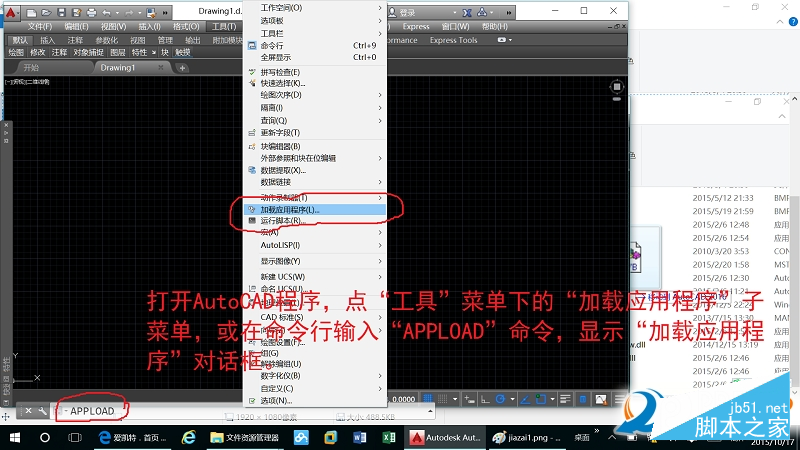Switch to the 注释 ribbon tab

pyautogui.click(x=75, y=40)
